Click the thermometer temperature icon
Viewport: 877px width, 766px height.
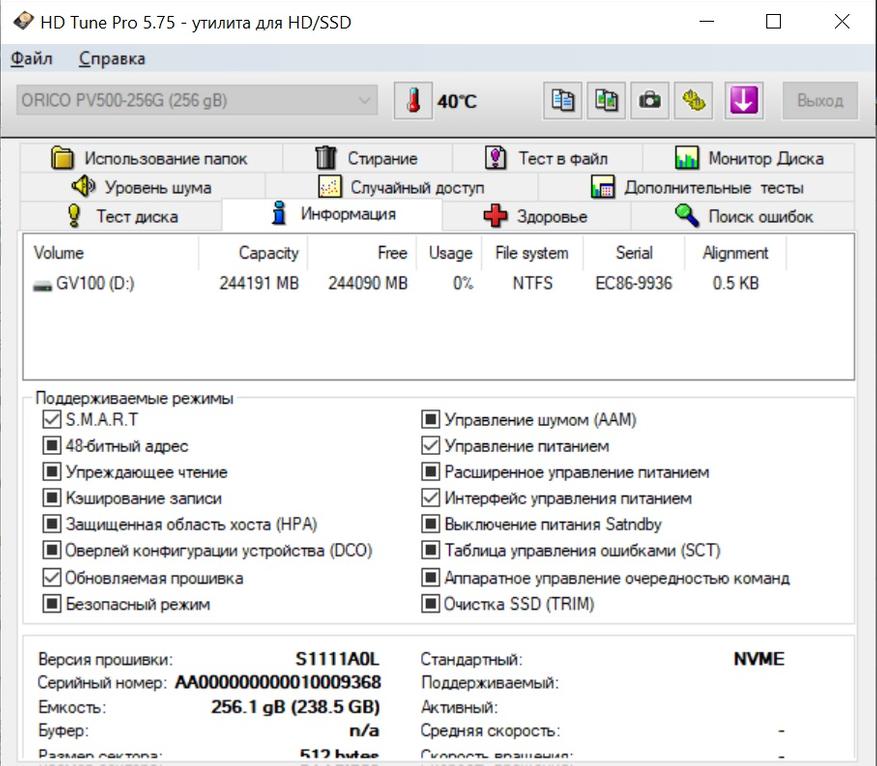pyautogui.click(x=413, y=101)
